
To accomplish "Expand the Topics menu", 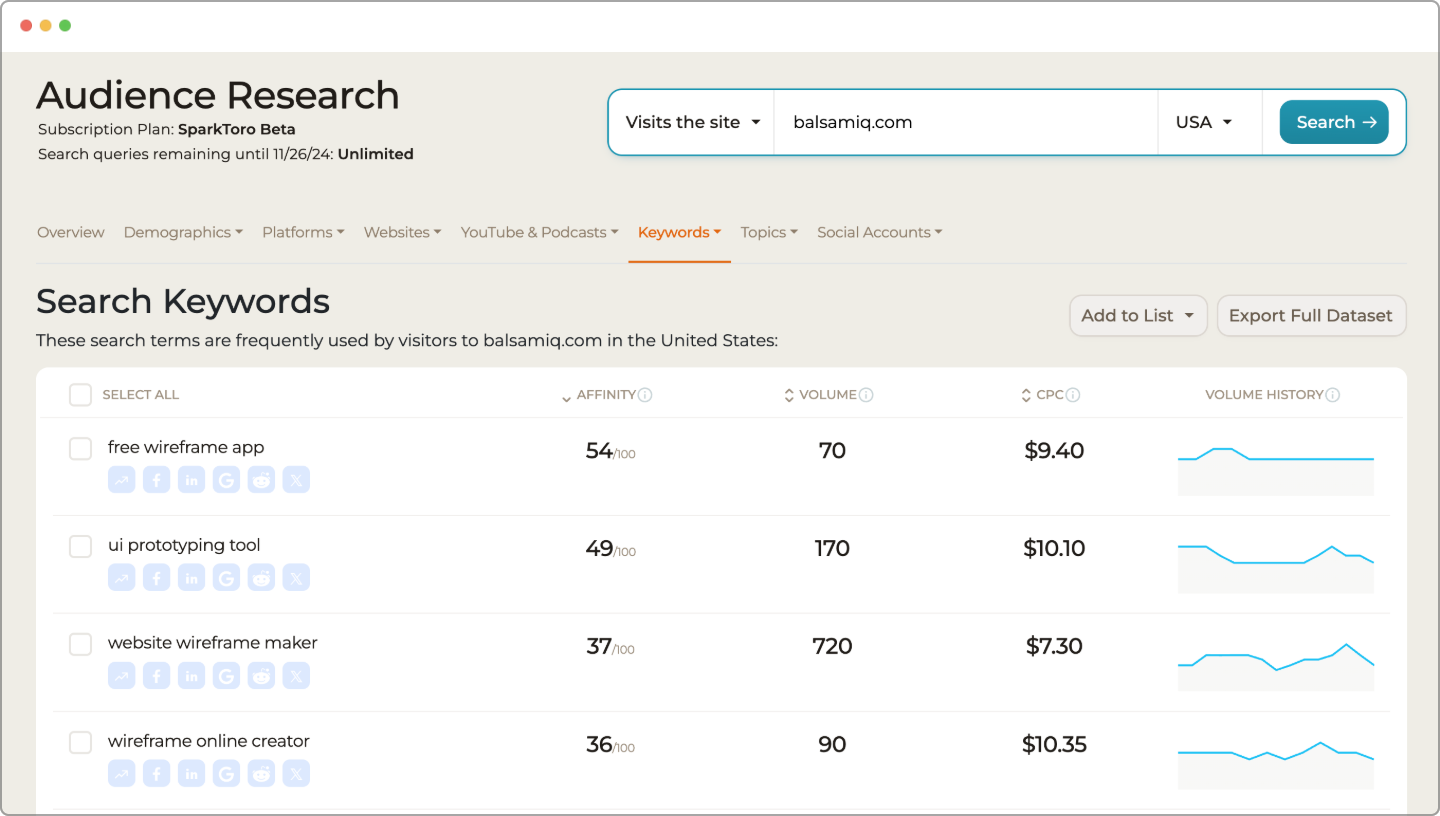I will pyautogui.click(x=769, y=232).
